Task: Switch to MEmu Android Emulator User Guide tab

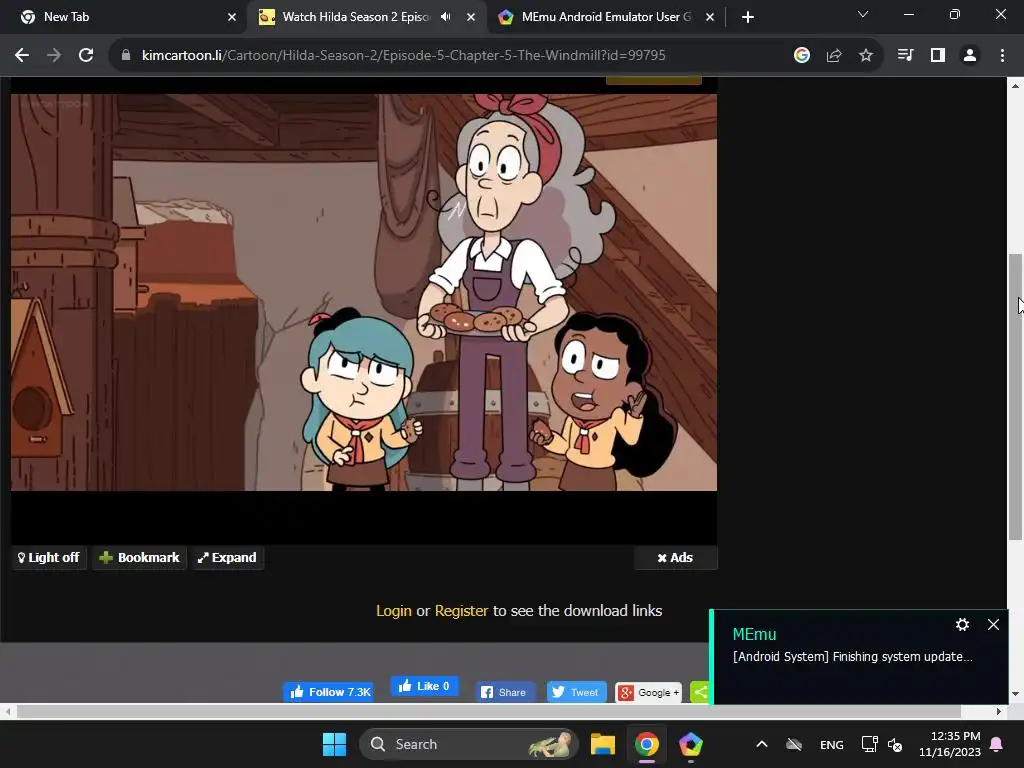Action: tap(607, 17)
